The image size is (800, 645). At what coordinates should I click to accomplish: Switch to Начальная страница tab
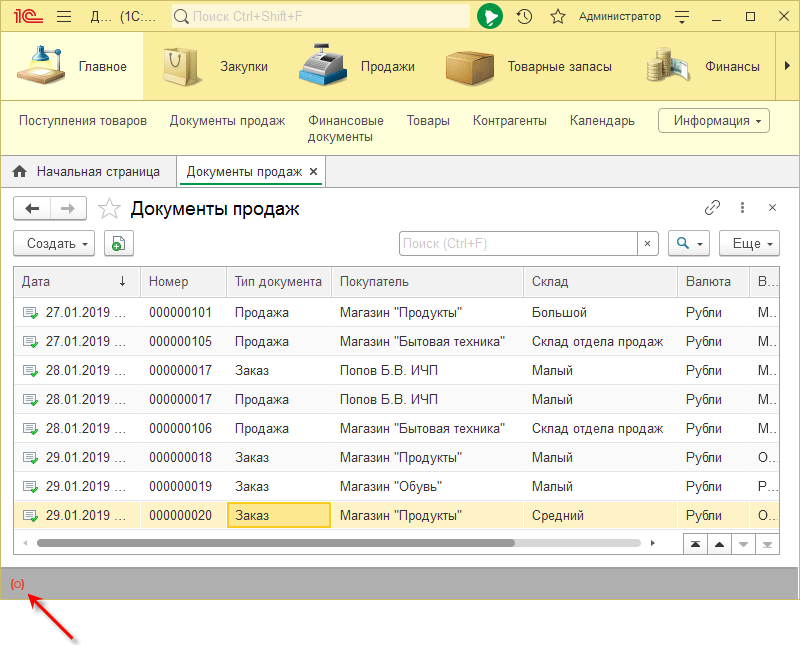pos(88,171)
